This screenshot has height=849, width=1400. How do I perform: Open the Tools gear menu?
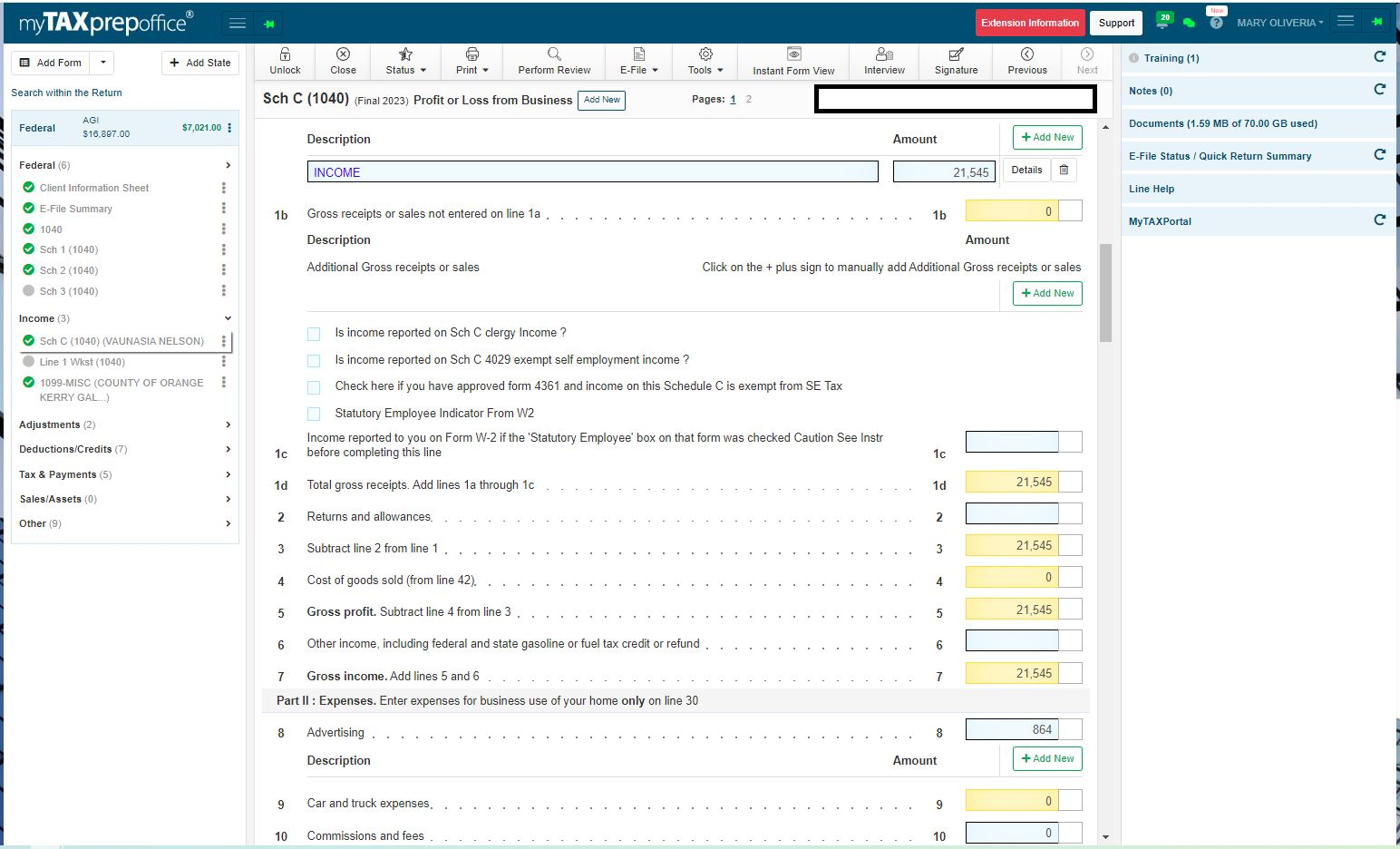(705, 61)
